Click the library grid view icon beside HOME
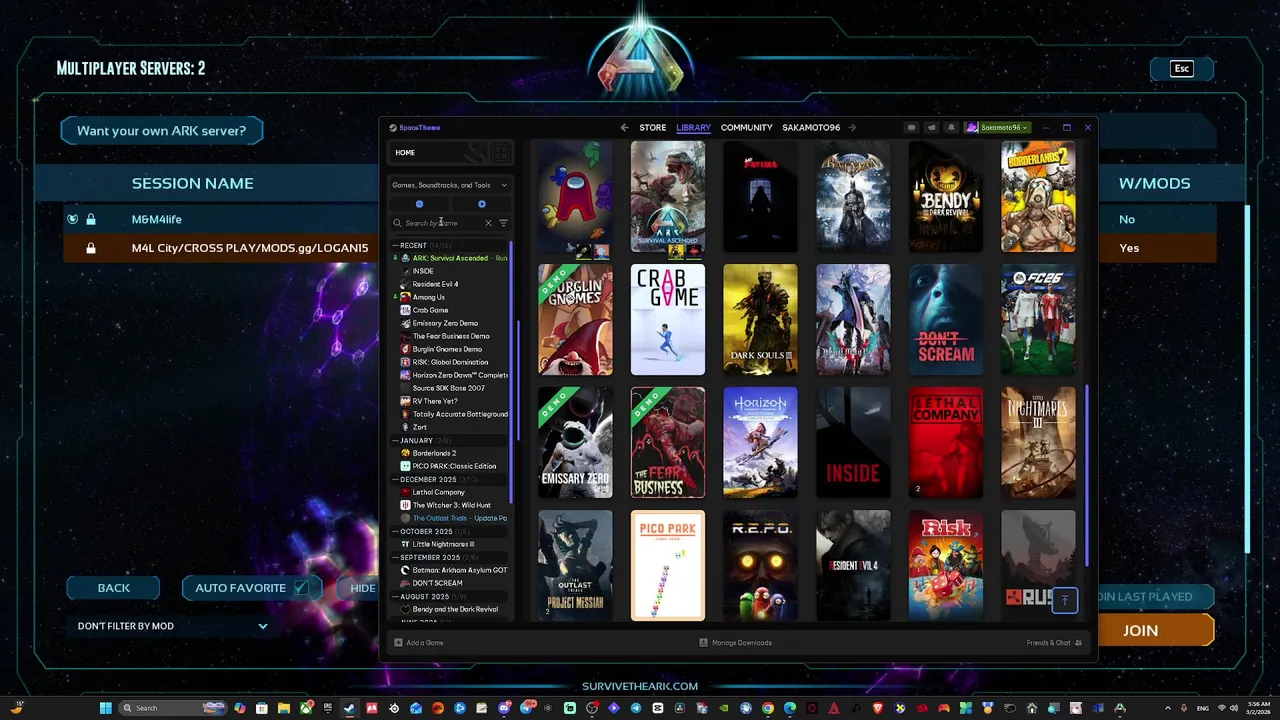Screen dimensions: 1280x720 pyautogui.click(x=501, y=152)
